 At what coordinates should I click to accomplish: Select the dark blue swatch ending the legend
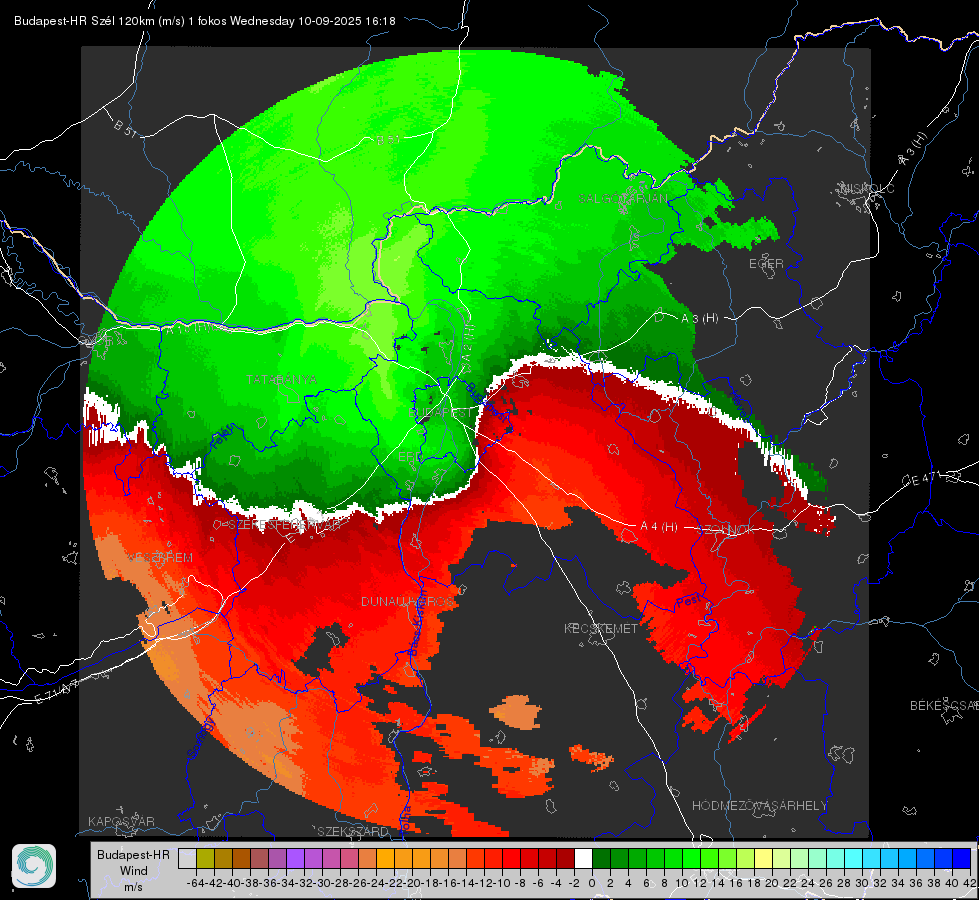[x=962, y=858]
